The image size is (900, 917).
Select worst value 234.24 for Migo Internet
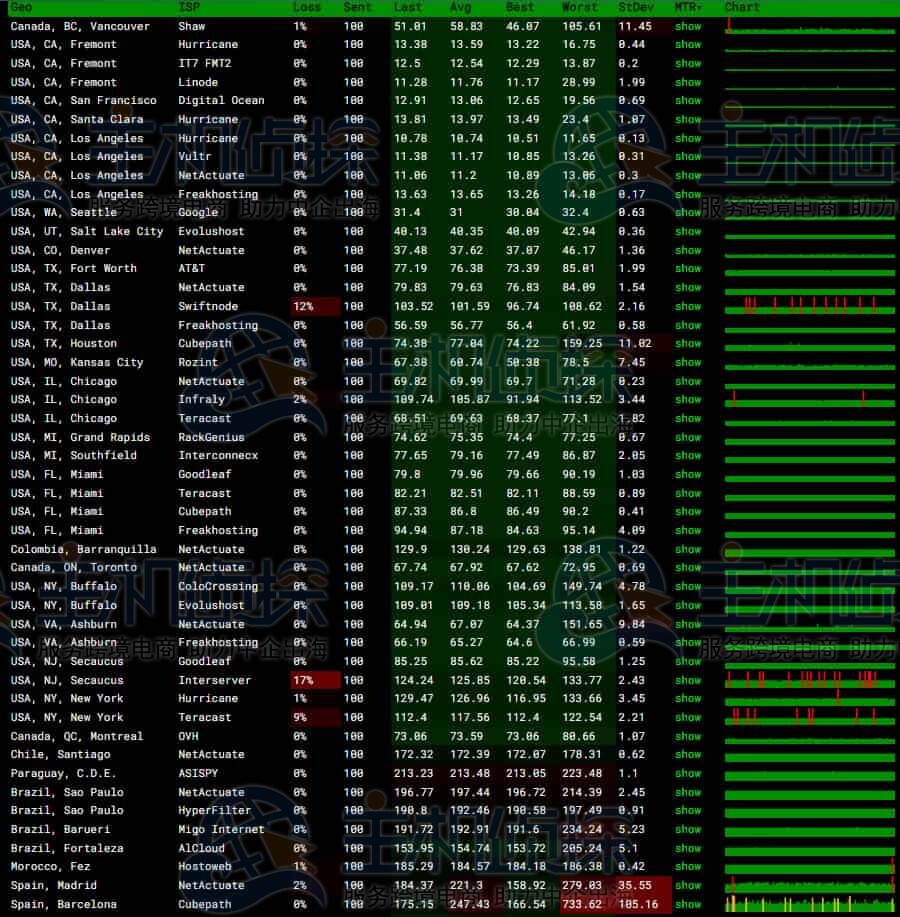(x=582, y=830)
